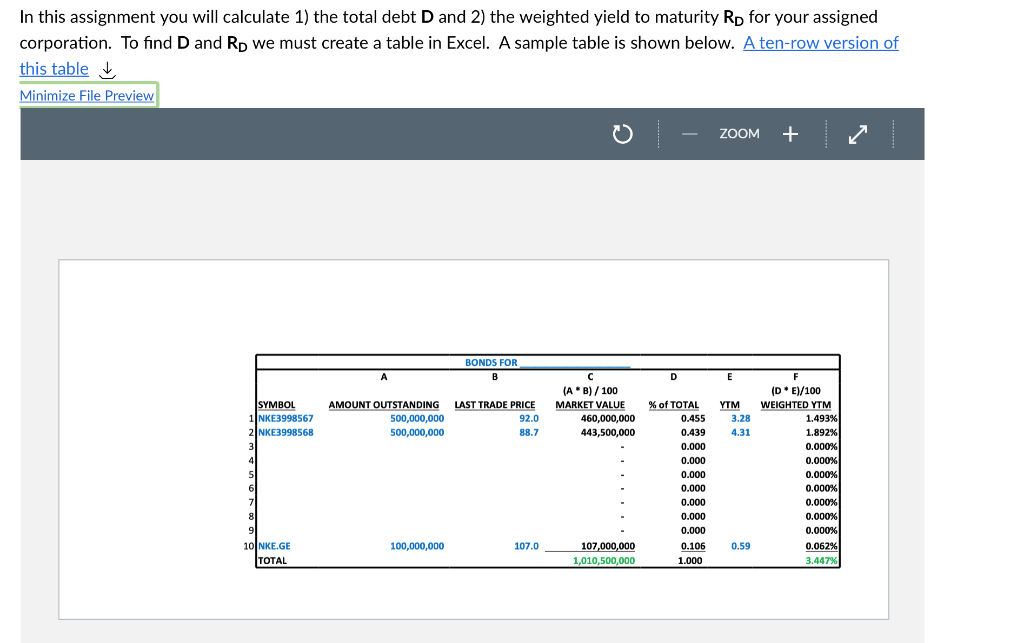Click weighted YTM 0.062%
Screen dimensions: 1024x643
coord(821,546)
